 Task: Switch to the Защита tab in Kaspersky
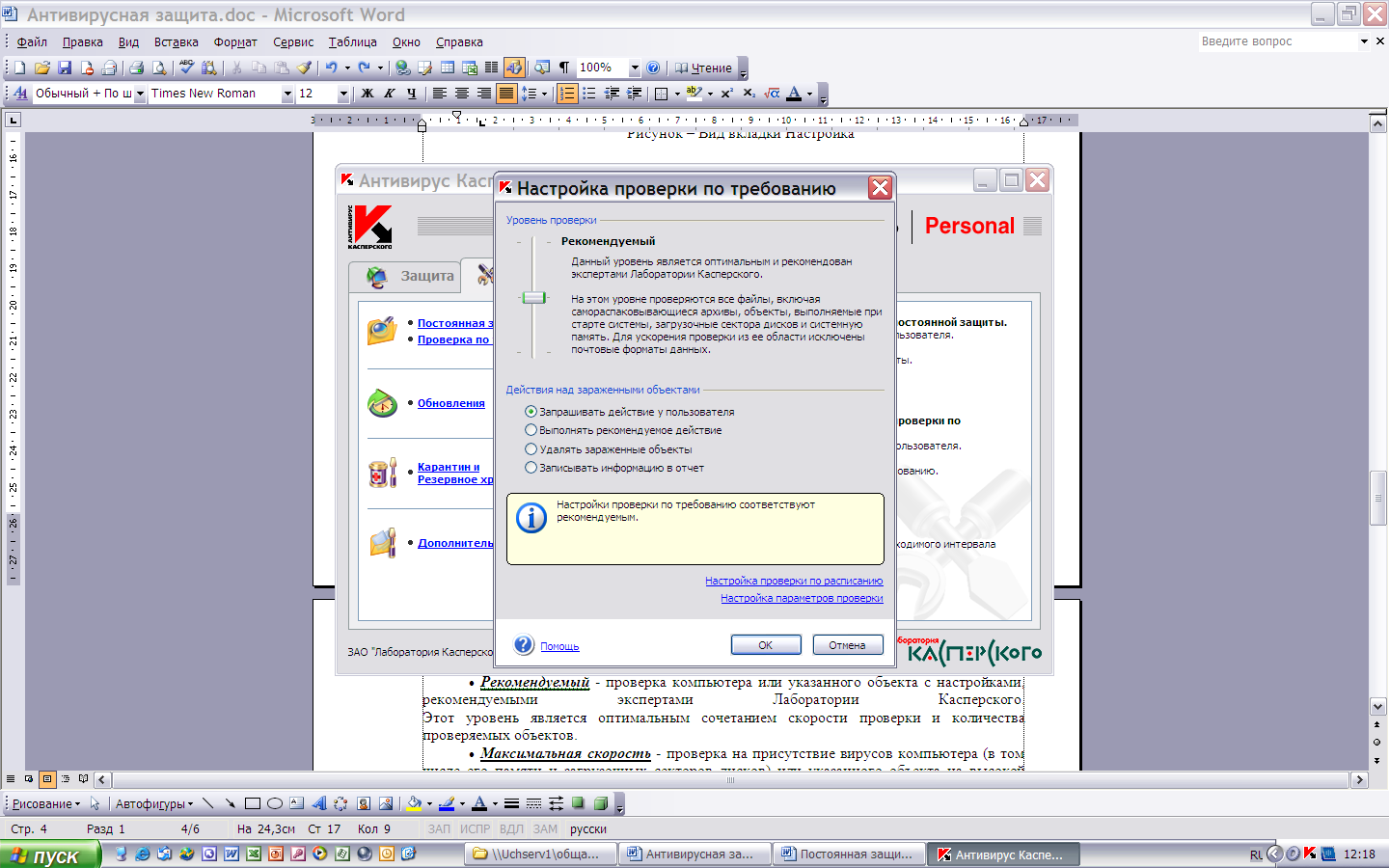pos(405,276)
